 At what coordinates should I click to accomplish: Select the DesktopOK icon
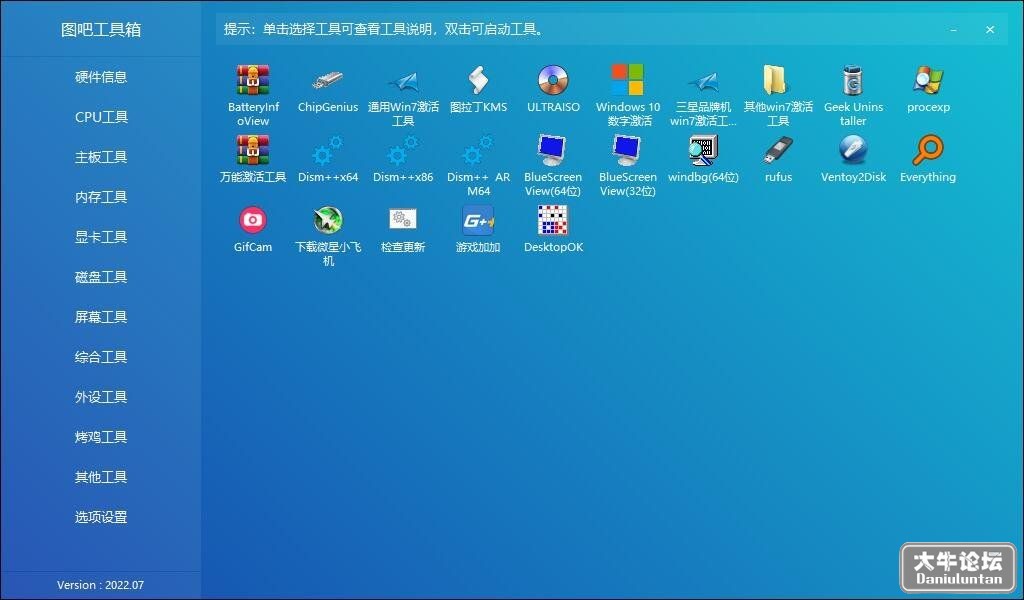[x=553, y=220]
